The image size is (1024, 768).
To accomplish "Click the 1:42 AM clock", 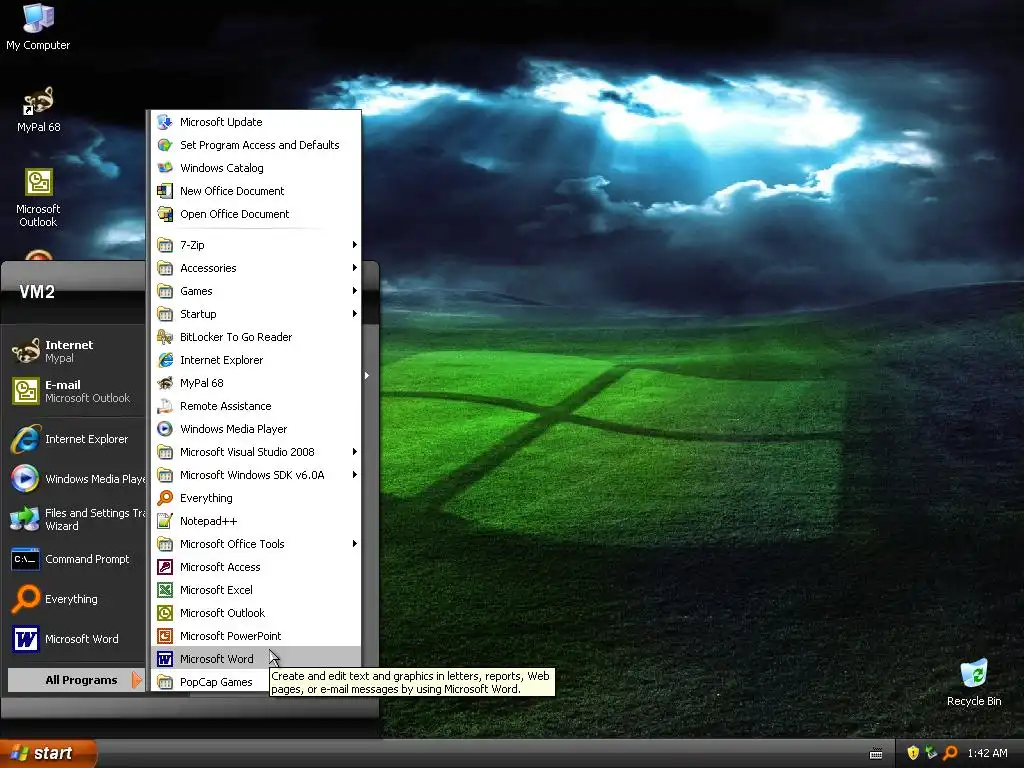I will [987, 753].
